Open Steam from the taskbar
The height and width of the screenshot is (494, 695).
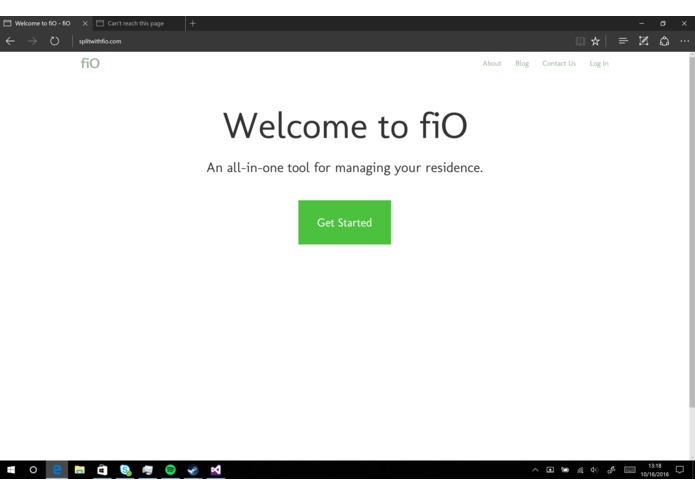click(193, 470)
